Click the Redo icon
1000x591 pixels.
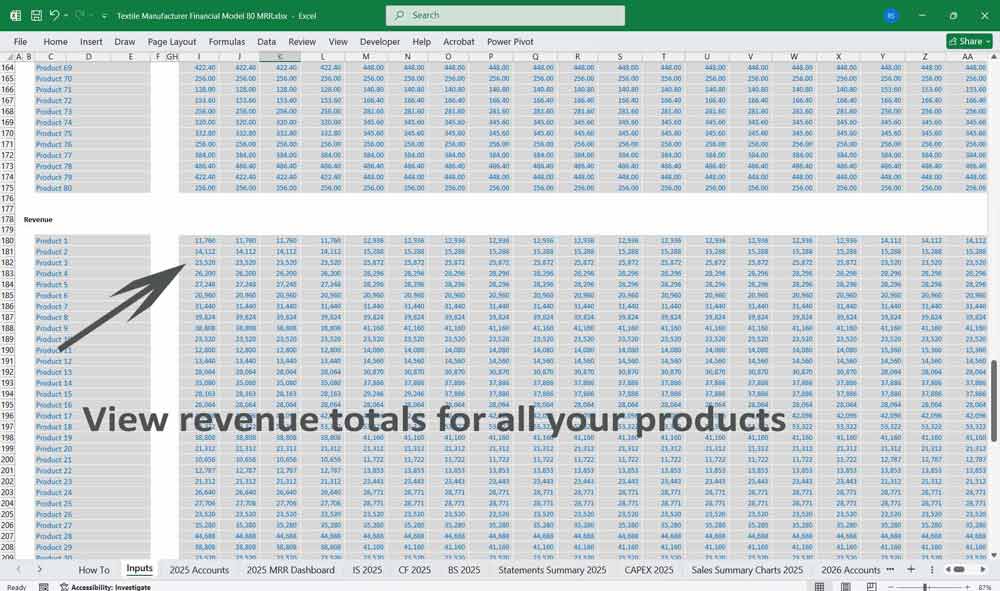click(81, 14)
